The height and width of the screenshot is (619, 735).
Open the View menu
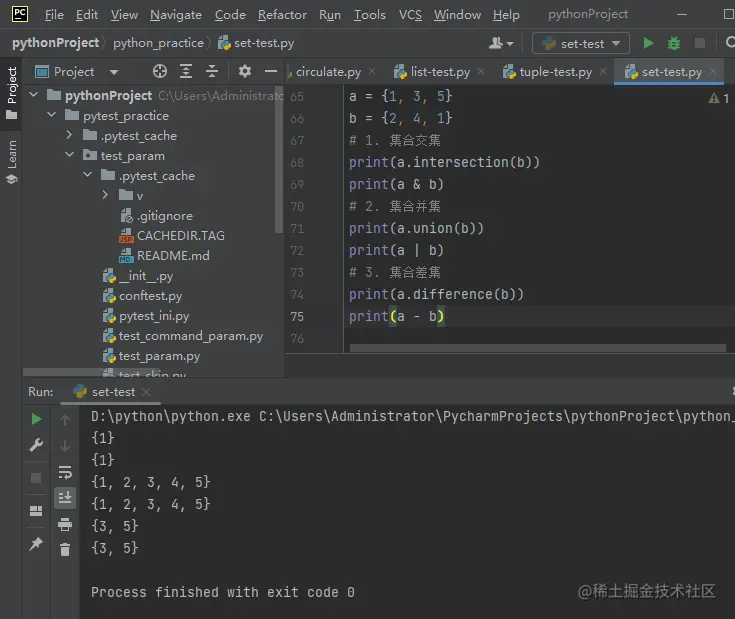[124, 15]
